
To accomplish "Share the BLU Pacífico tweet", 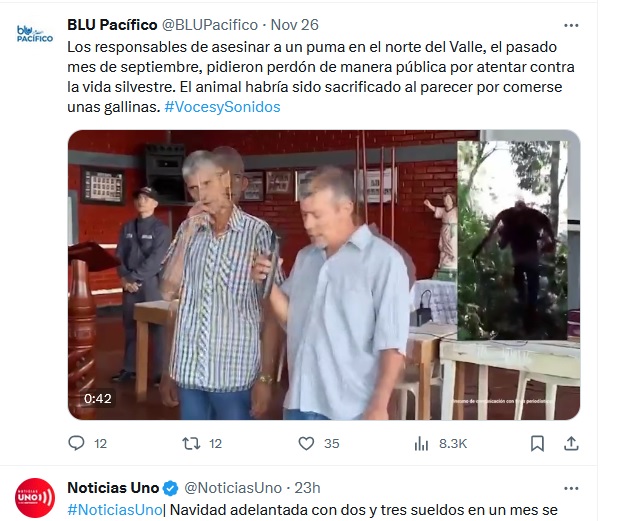I will pos(571,443).
